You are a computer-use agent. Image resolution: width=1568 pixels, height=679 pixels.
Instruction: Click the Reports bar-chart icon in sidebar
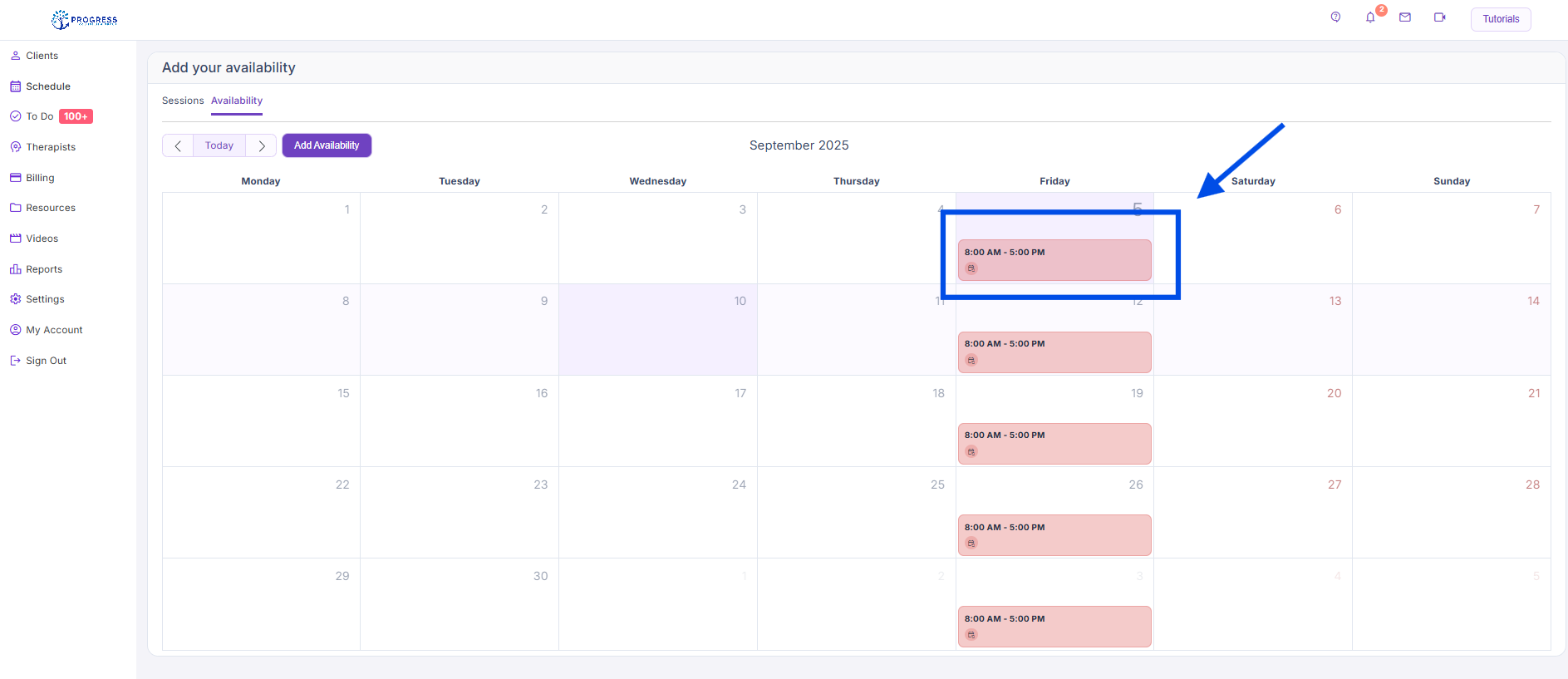15,269
